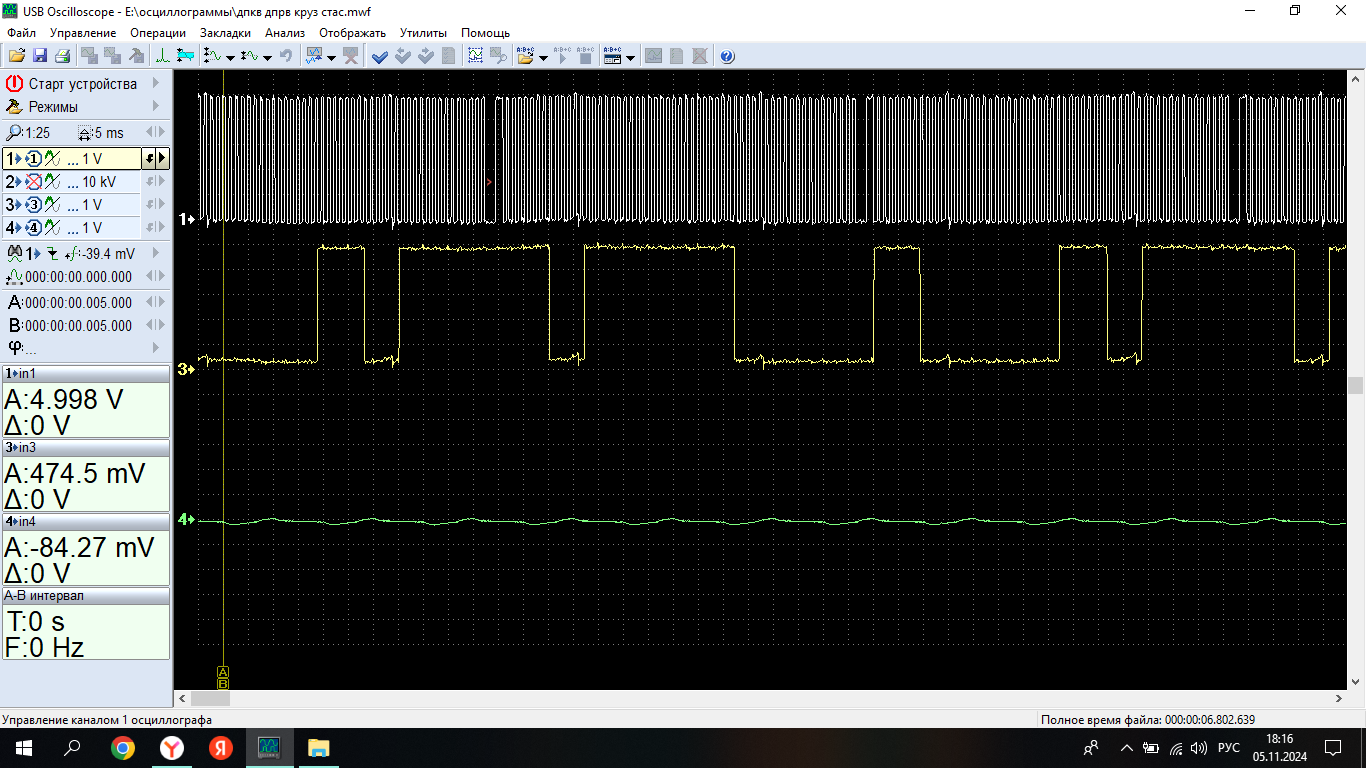Click the green spectrum peak toolbar icon
Viewport: 1366px width, 768px height.
pyautogui.click(x=162, y=56)
